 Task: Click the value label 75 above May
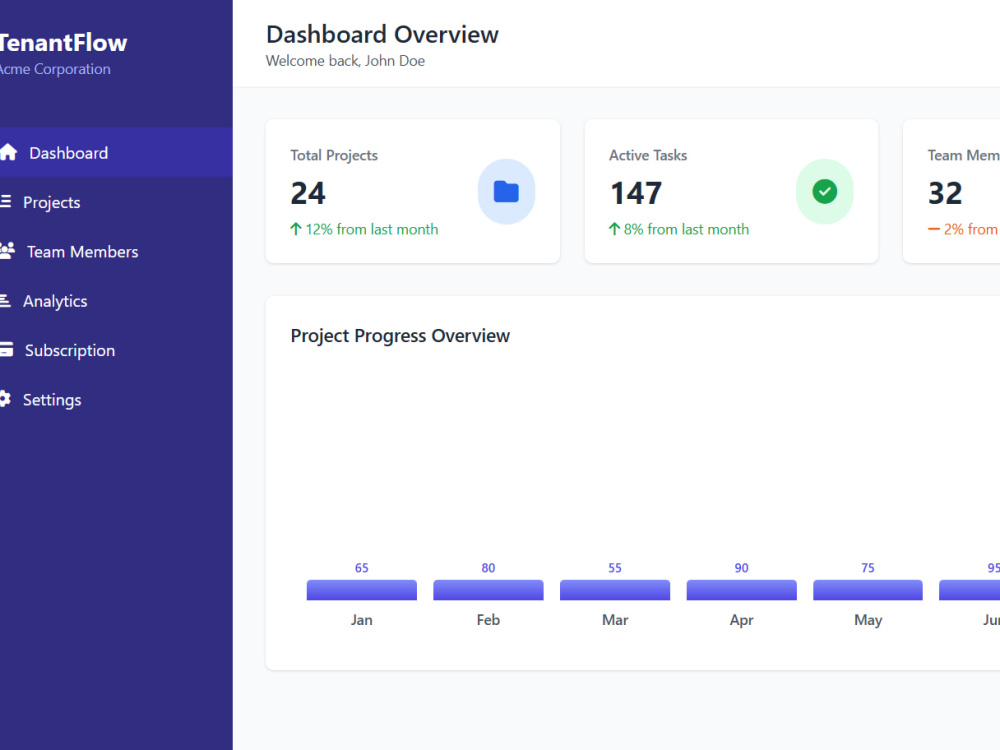click(x=868, y=568)
